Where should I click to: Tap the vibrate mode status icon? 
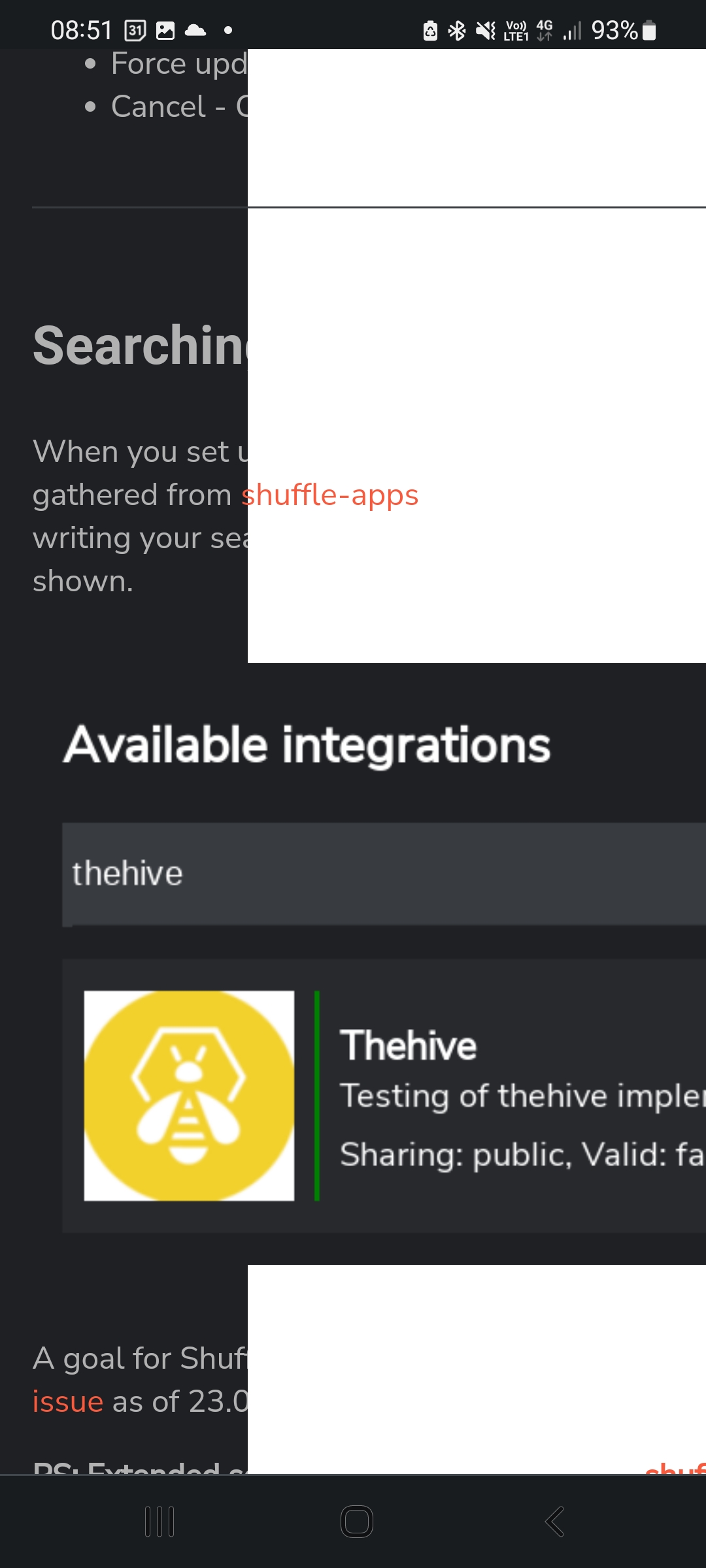(x=484, y=30)
